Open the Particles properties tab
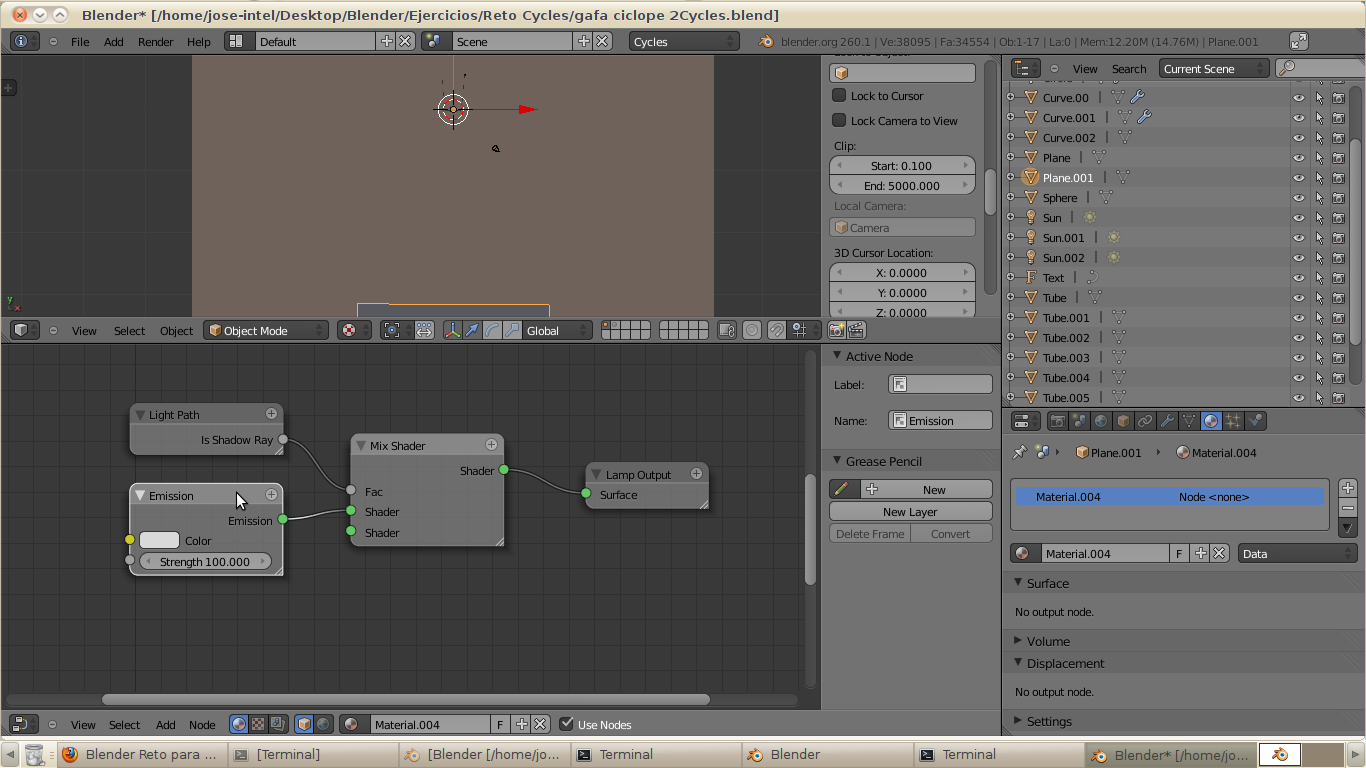 tap(1234, 421)
